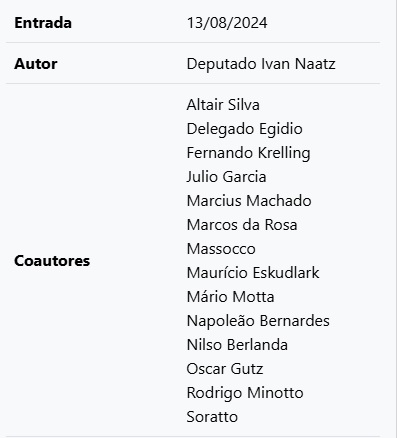
Task: Select coauthor Delegado Egidio
Action: (245, 129)
